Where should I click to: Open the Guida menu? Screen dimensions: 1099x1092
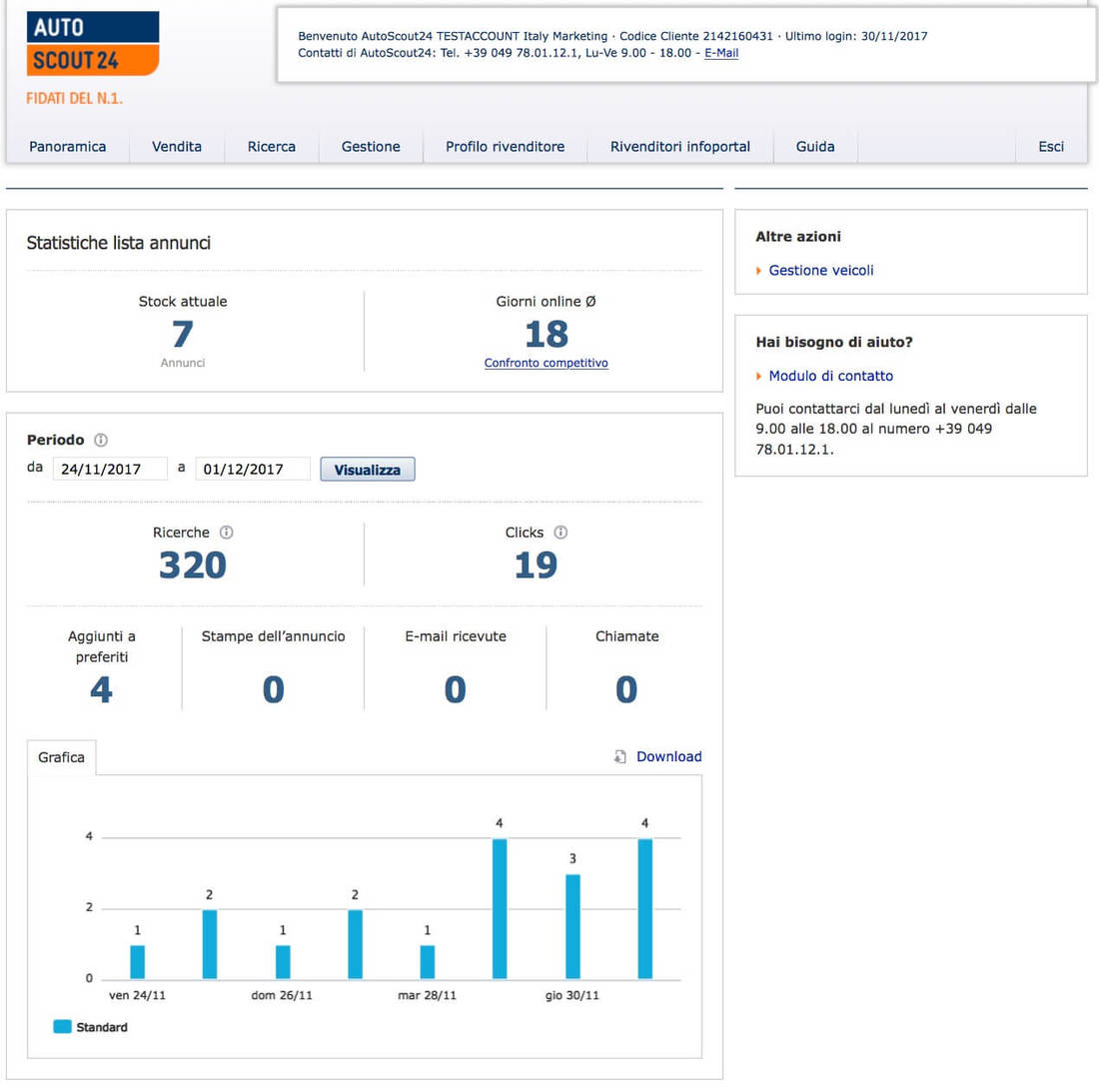click(x=815, y=147)
